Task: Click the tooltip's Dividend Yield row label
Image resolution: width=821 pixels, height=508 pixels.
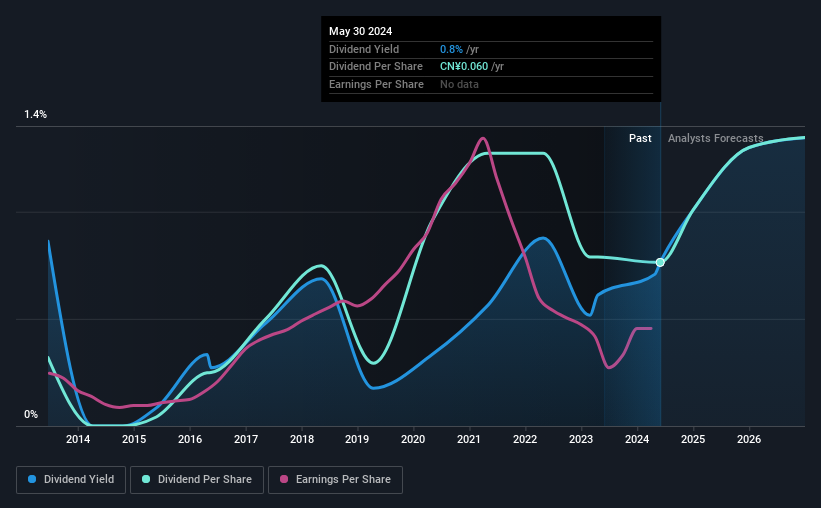Action: (x=364, y=49)
